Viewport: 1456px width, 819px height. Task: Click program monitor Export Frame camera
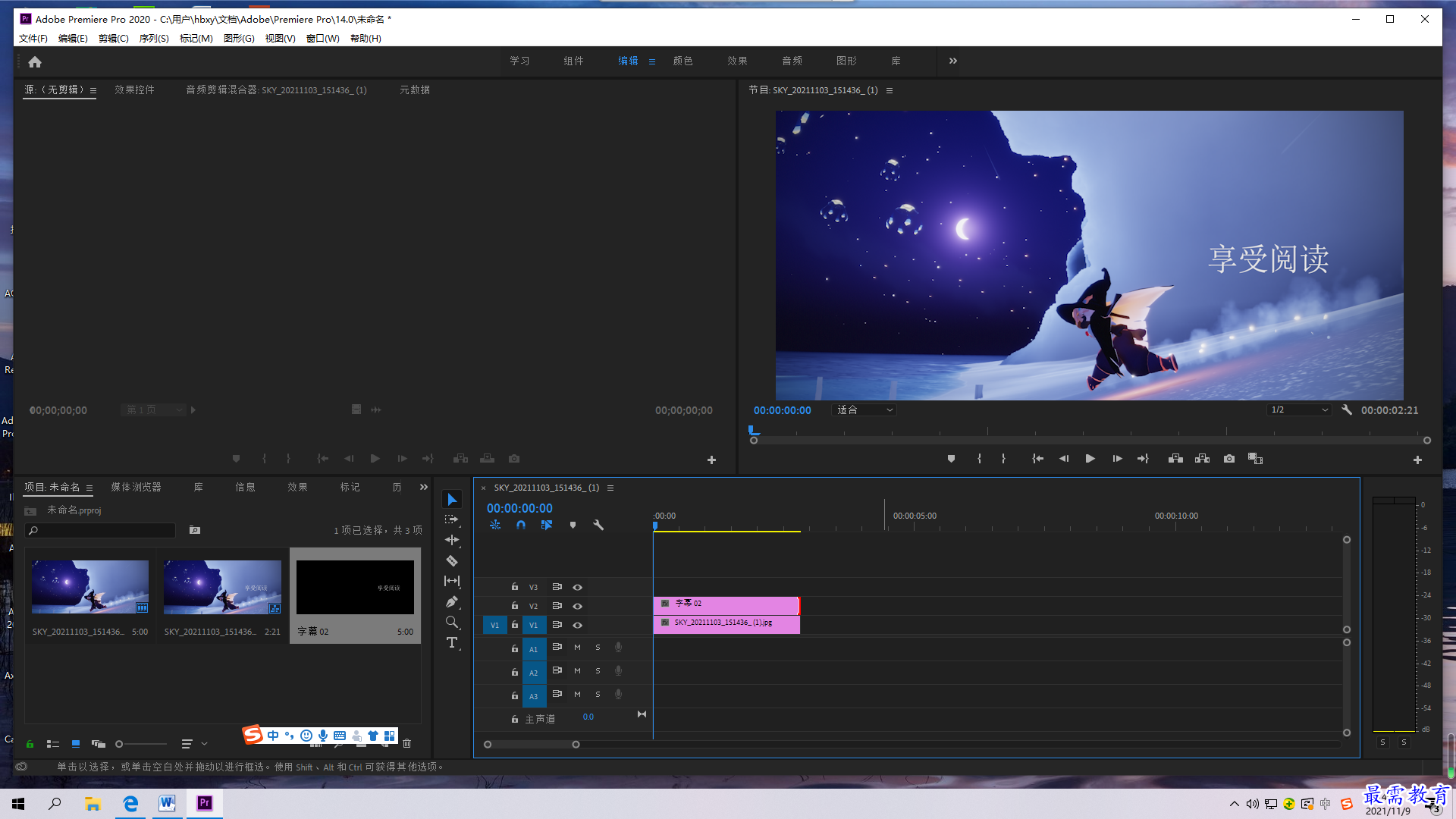click(x=1229, y=459)
